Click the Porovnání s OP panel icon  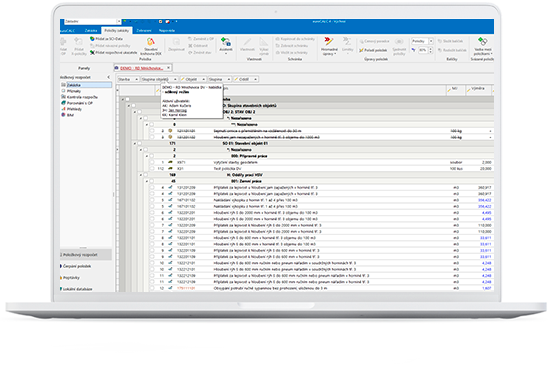(x=63, y=103)
